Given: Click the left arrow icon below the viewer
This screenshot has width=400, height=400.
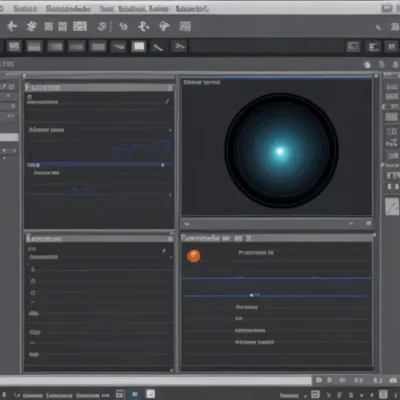Looking at the screenshot, I should (187, 224).
